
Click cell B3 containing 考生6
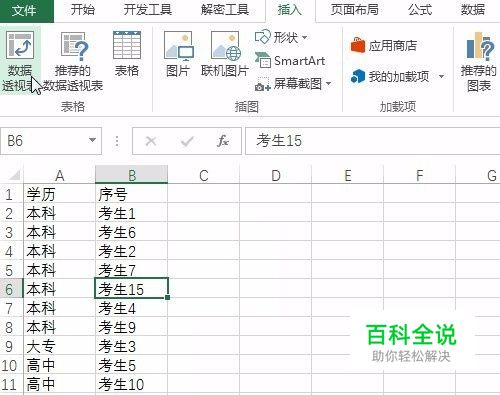coord(132,232)
